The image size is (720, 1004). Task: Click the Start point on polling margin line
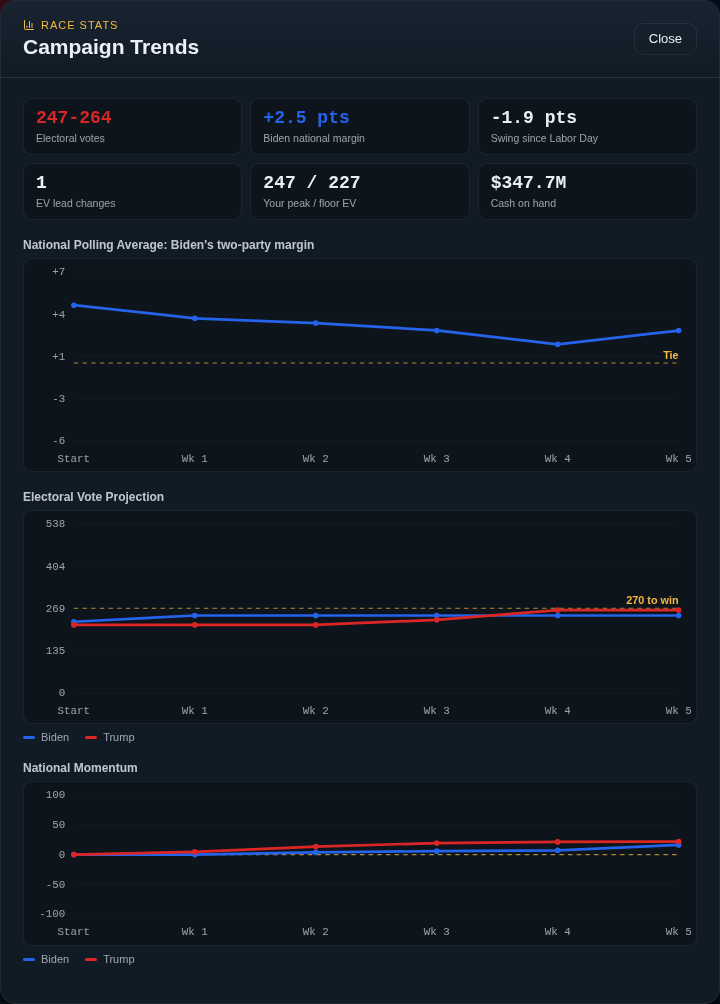point(74,305)
